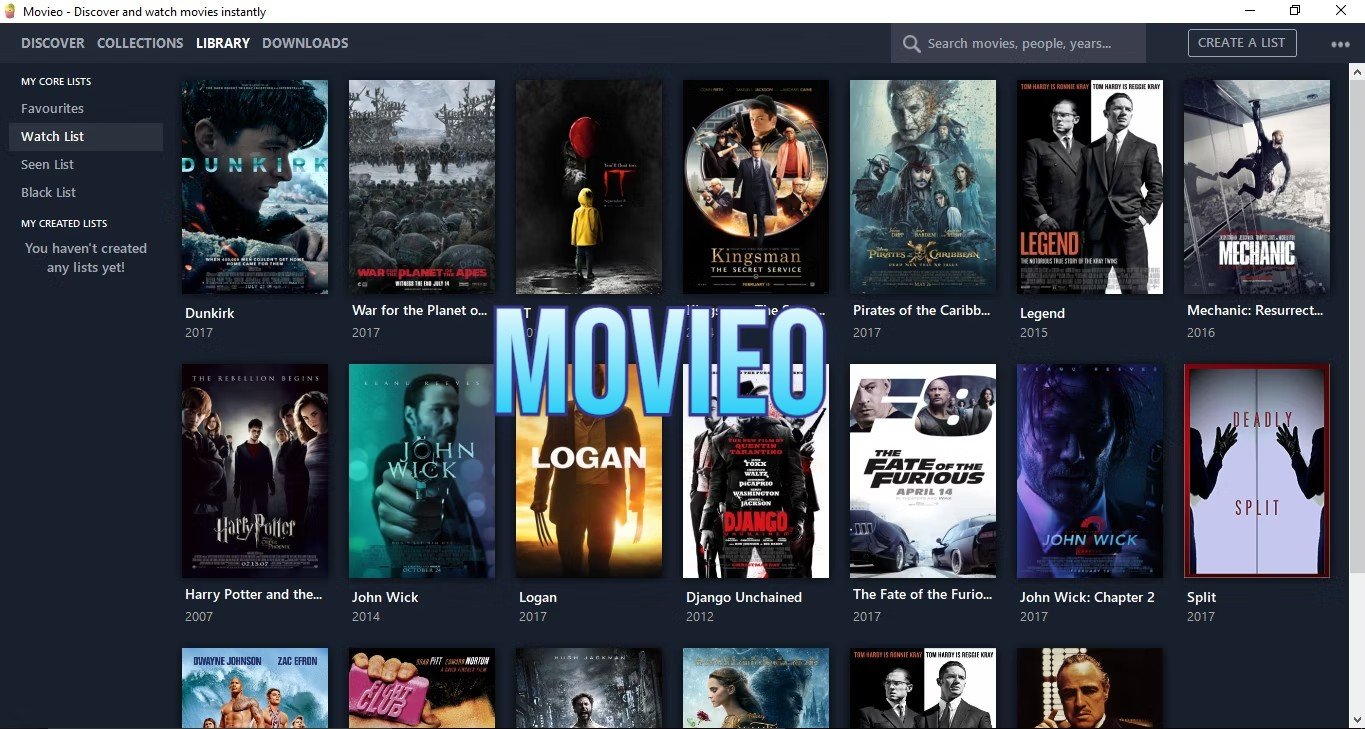This screenshot has height=729, width=1365.
Task: Go to the Downloads tab
Action: [x=305, y=43]
